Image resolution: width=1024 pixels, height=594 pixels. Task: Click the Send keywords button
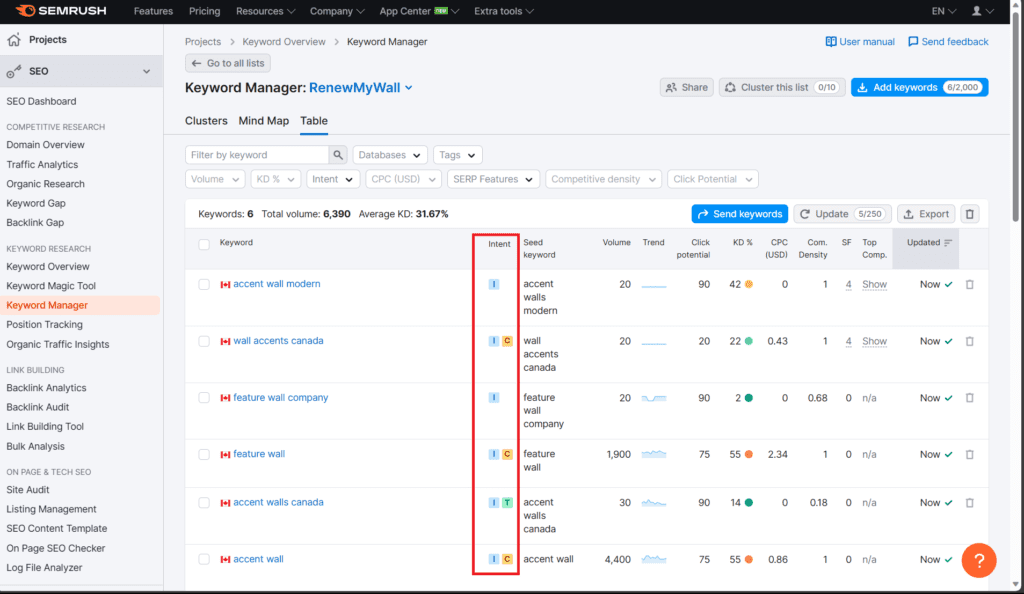[x=740, y=214]
